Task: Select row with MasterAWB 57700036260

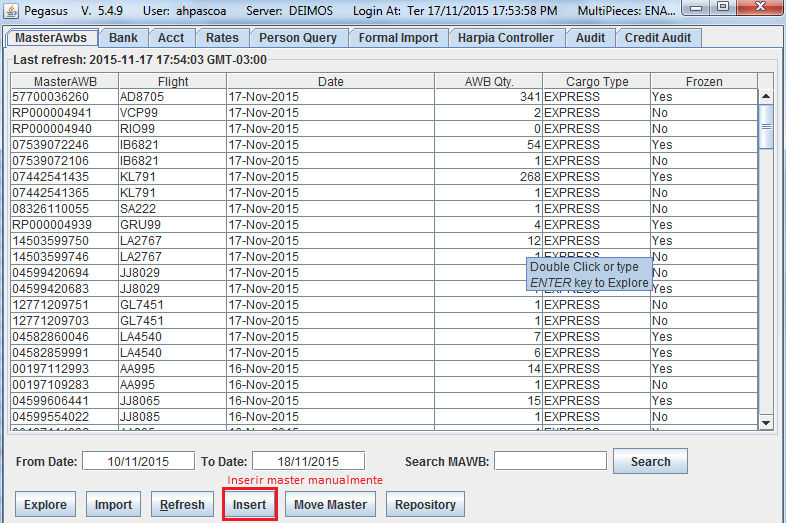Action: tap(384, 97)
